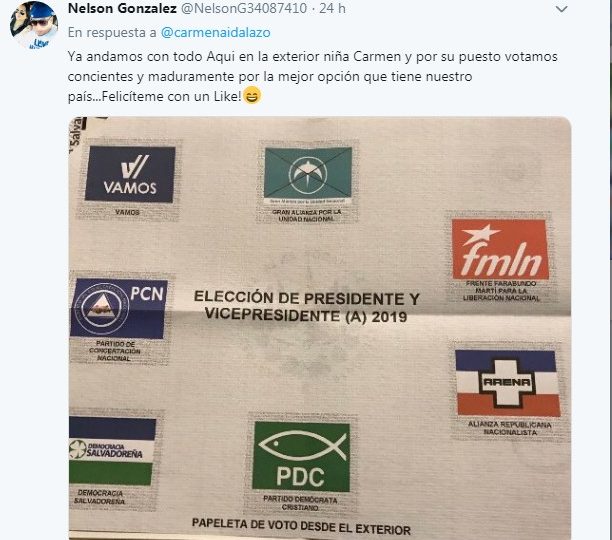612x540 pixels.
Task: Click the ARENA cross logo
Action: (x=507, y=382)
